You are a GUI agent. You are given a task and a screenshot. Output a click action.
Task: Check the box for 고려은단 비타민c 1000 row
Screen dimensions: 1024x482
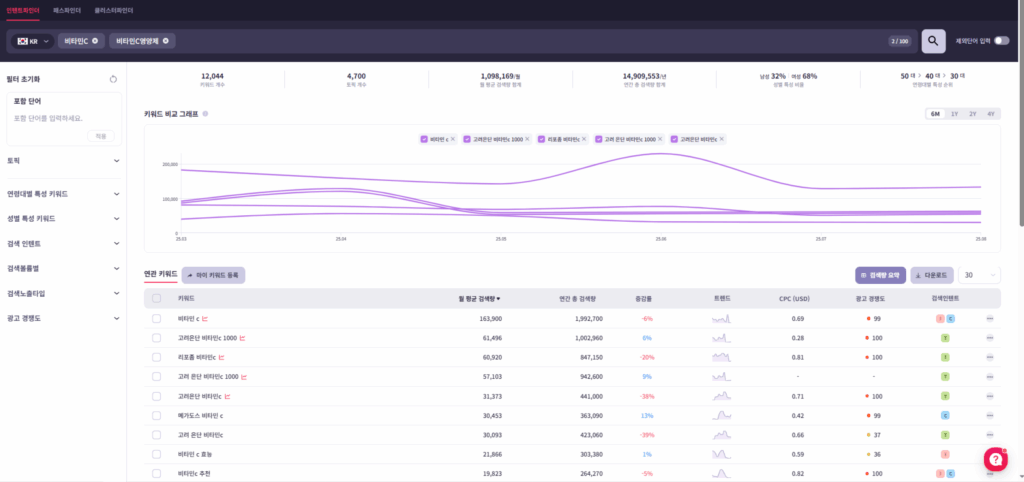(156, 338)
